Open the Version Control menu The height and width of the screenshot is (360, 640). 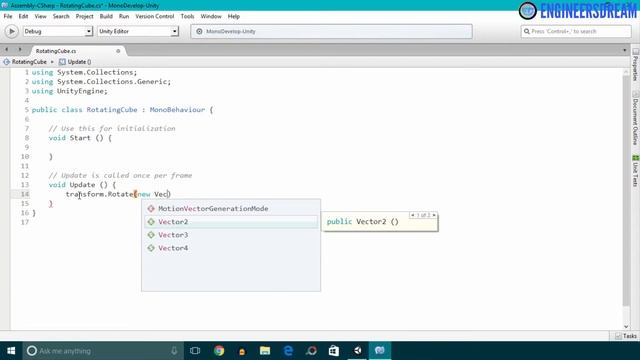[155, 16]
